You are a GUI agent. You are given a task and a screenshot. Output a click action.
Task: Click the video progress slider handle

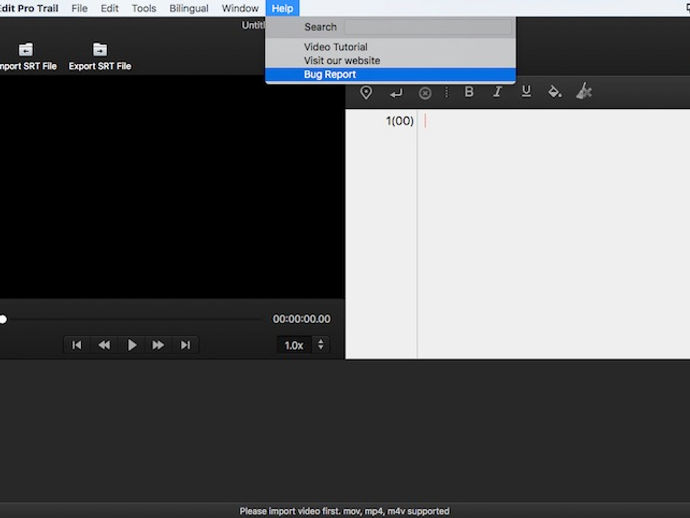(x=3, y=319)
